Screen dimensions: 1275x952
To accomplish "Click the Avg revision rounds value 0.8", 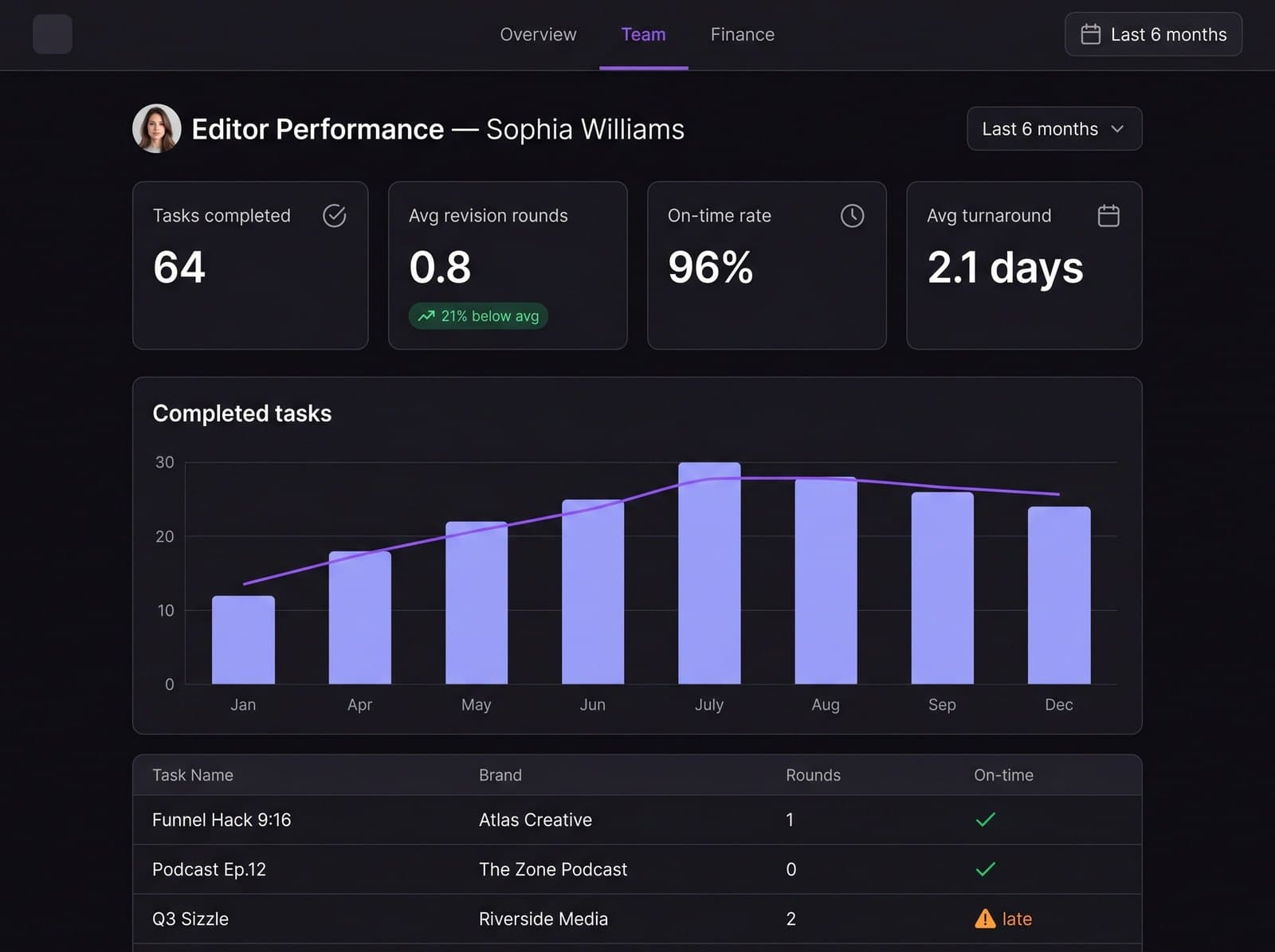I will (x=440, y=267).
